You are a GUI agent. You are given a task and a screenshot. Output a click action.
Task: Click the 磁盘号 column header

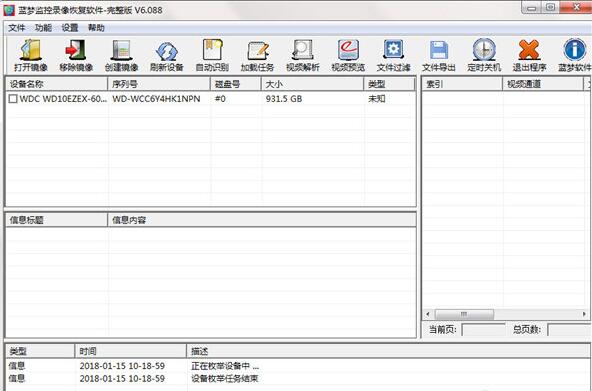pyautogui.click(x=236, y=84)
